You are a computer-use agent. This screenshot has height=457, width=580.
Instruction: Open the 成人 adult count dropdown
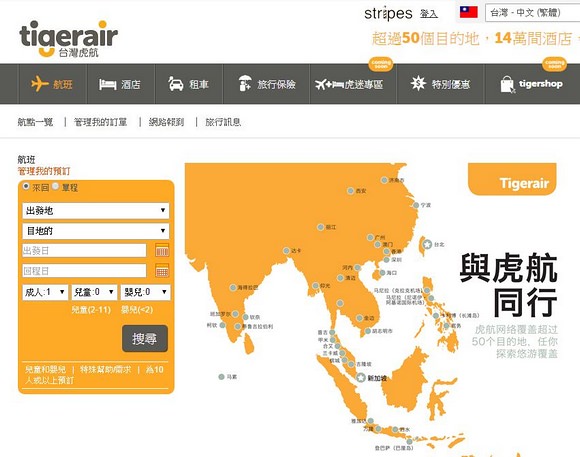[45, 292]
